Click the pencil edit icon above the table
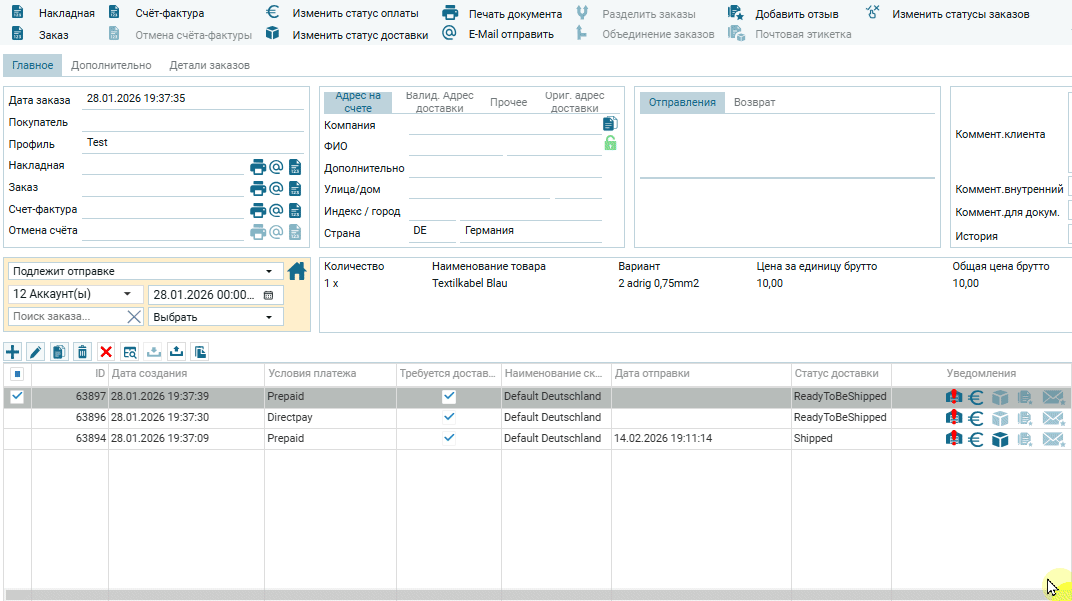 [x=36, y=352]
